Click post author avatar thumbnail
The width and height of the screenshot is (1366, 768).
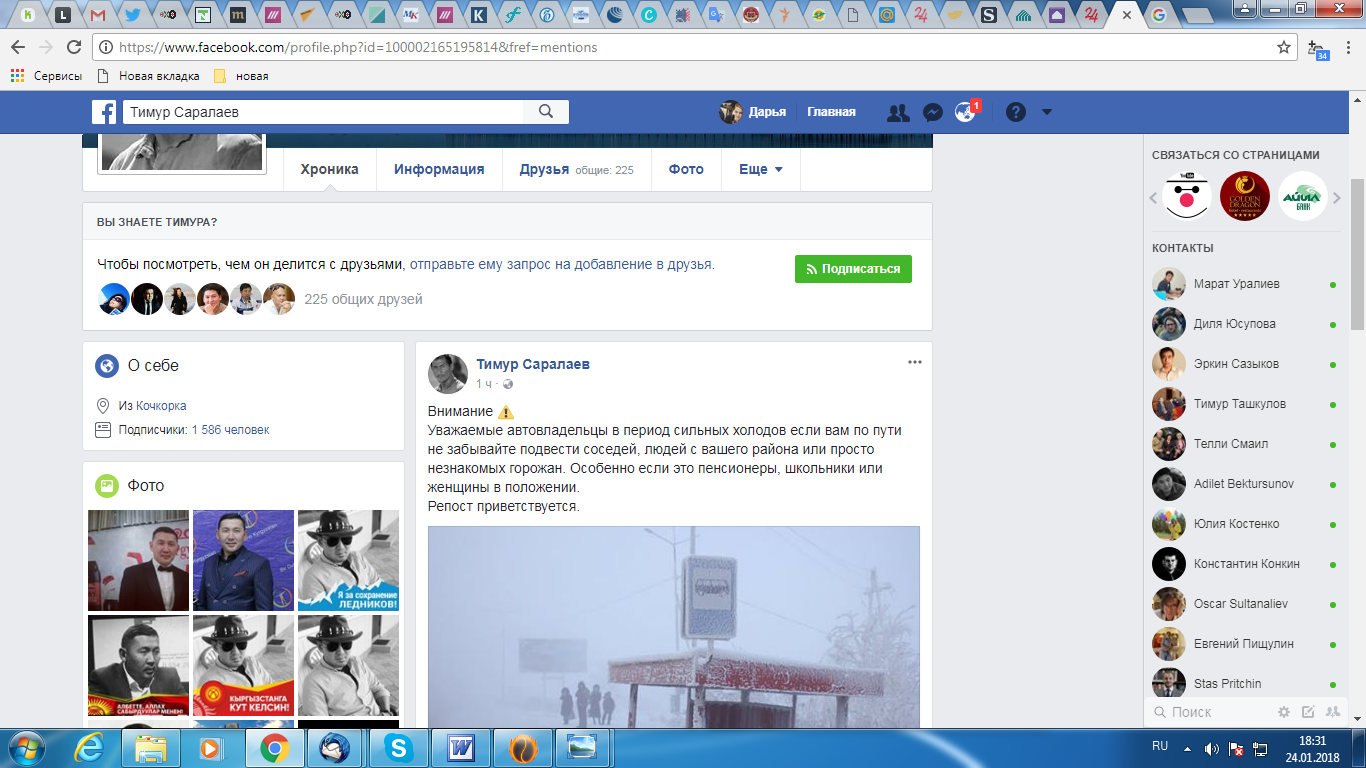pyautogui.click(x=448, y=373)
